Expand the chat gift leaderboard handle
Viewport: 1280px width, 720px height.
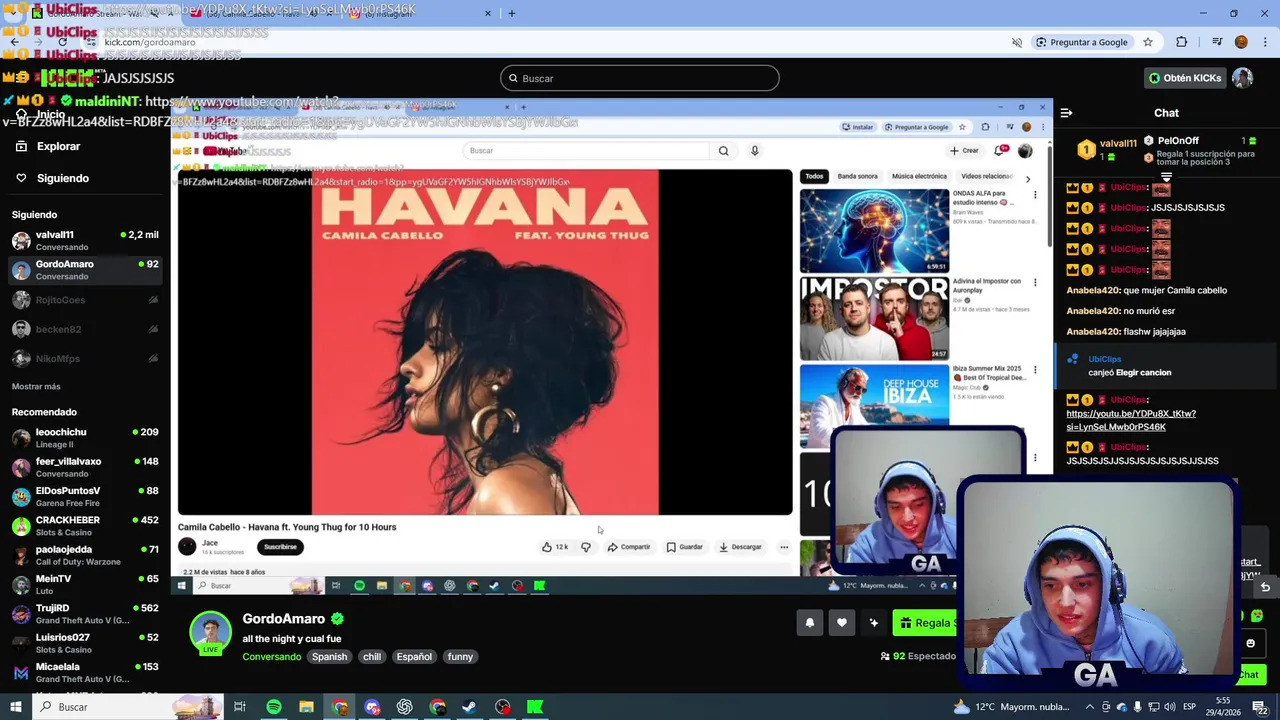click(x=1166, y=176)
